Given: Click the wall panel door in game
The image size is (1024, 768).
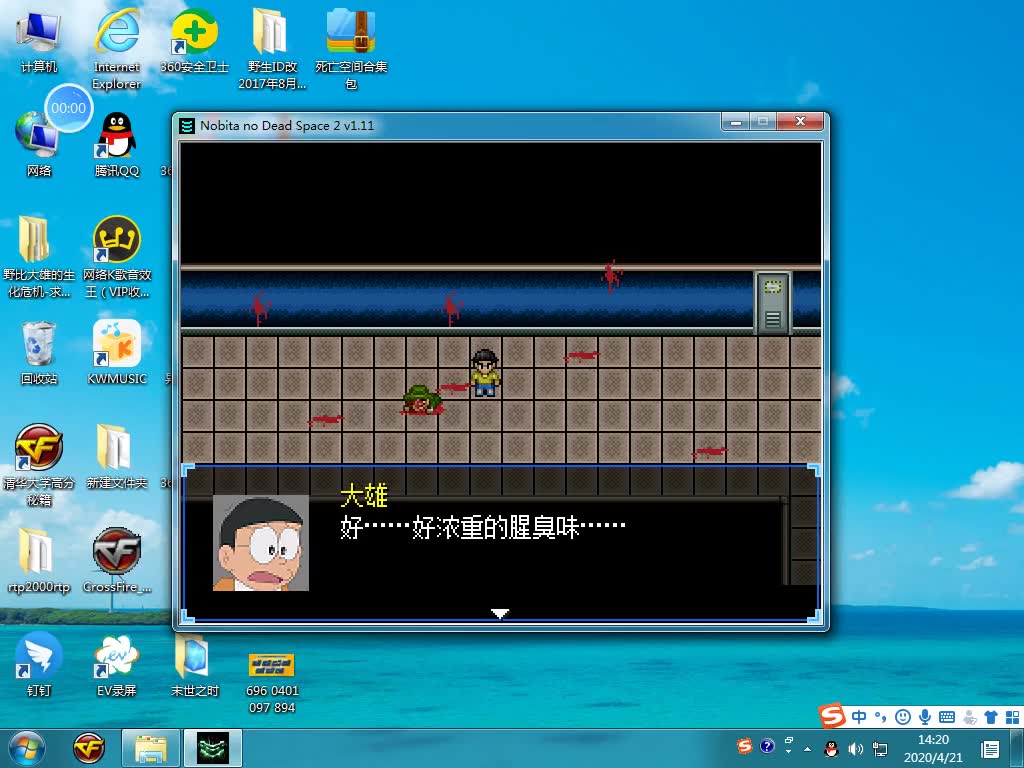Looking at the screenshot, I should (x=772, y=302).
